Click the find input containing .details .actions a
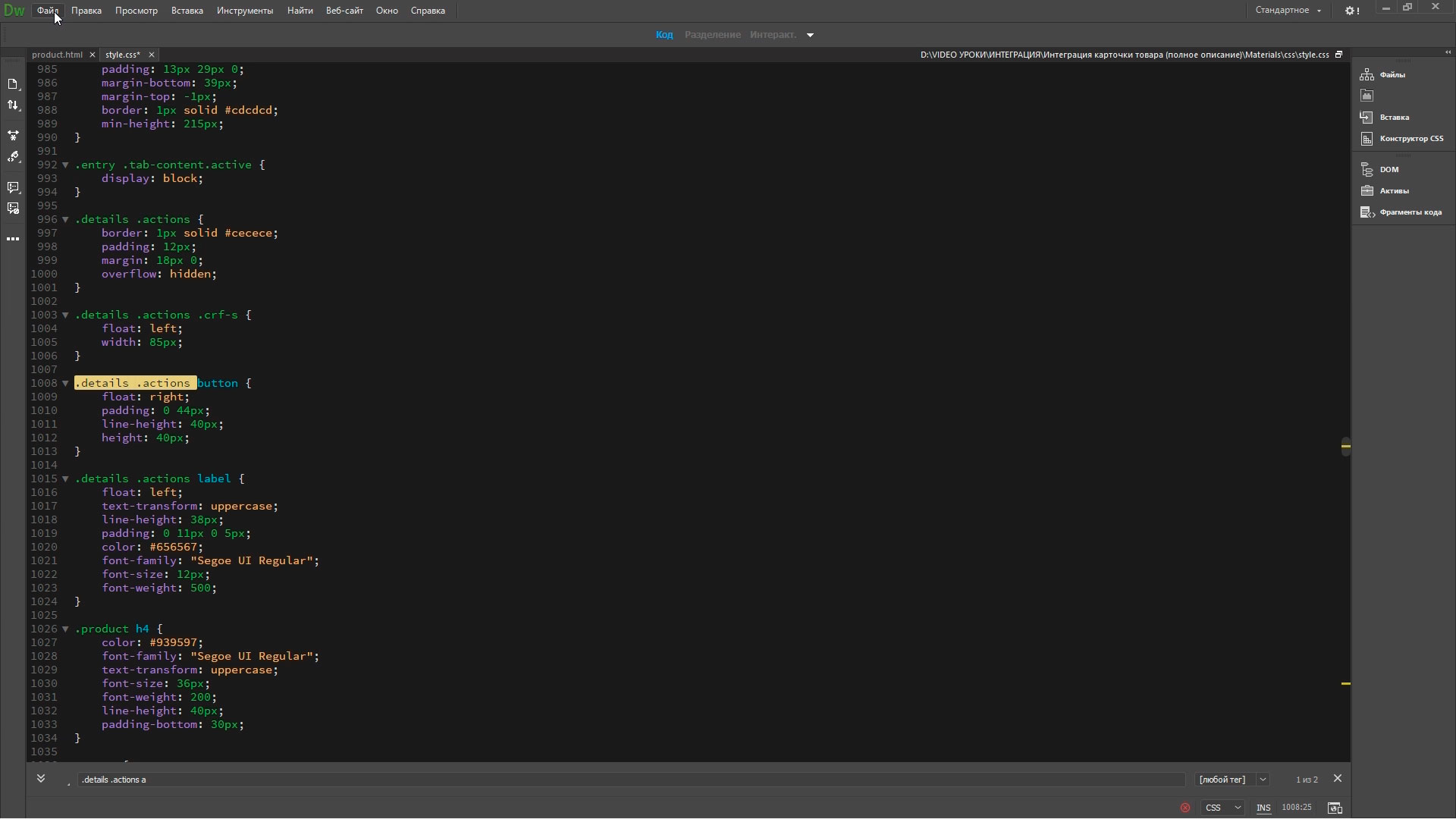The image size is (1456, 819). click(x=631, y=780)
